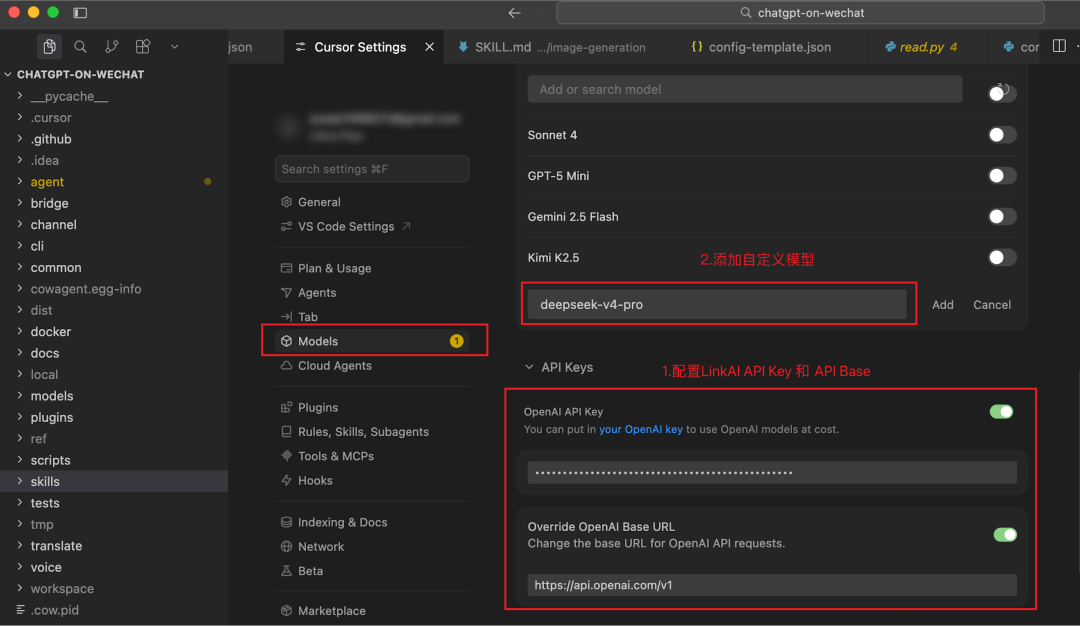Expand the bridge folder
This screenshot has width=1080, height=626.
pos(20,202)
